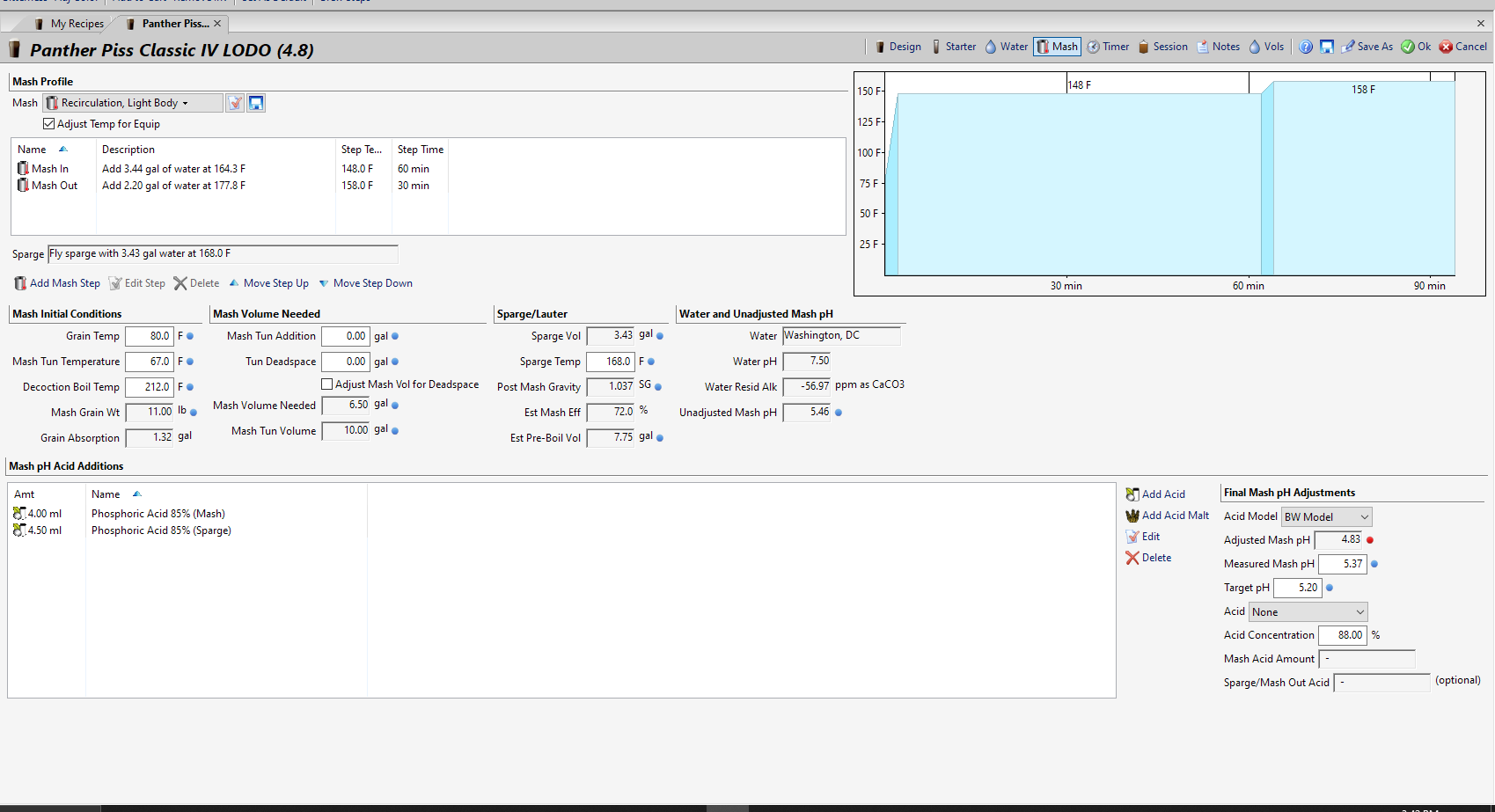Viewport: 1495px width, 812px height.
Task: Open the mash profile dropdown
Action: point(133,103)
